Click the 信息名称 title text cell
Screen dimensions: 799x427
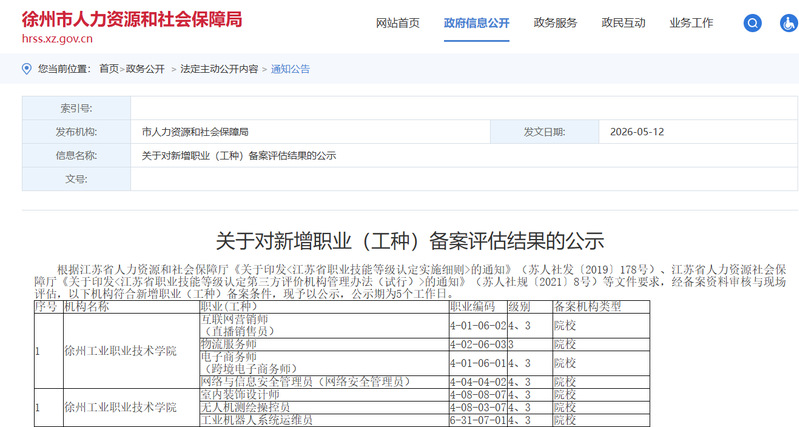pyautogui.click(x=464, y=155)
